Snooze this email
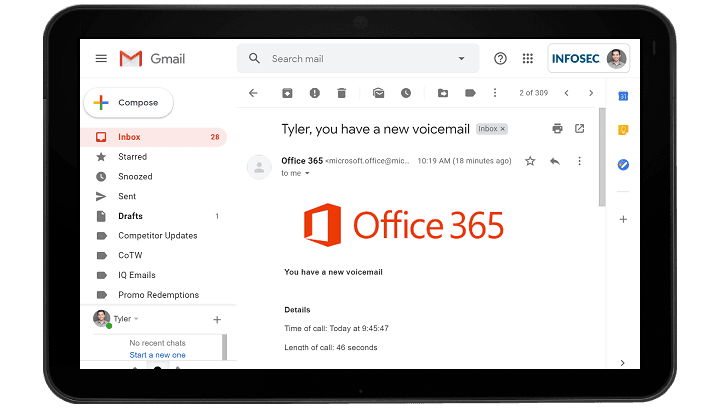 click(406, 93)
